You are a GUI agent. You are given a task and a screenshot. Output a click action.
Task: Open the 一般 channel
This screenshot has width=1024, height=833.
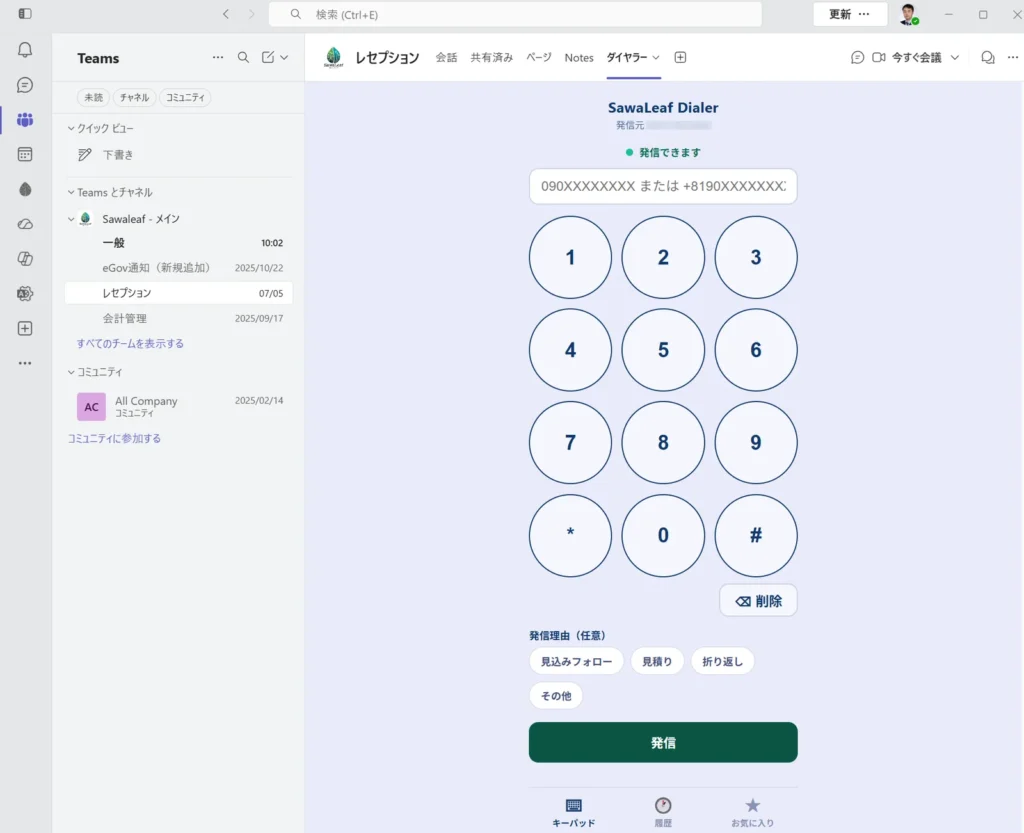pos(178,243)
